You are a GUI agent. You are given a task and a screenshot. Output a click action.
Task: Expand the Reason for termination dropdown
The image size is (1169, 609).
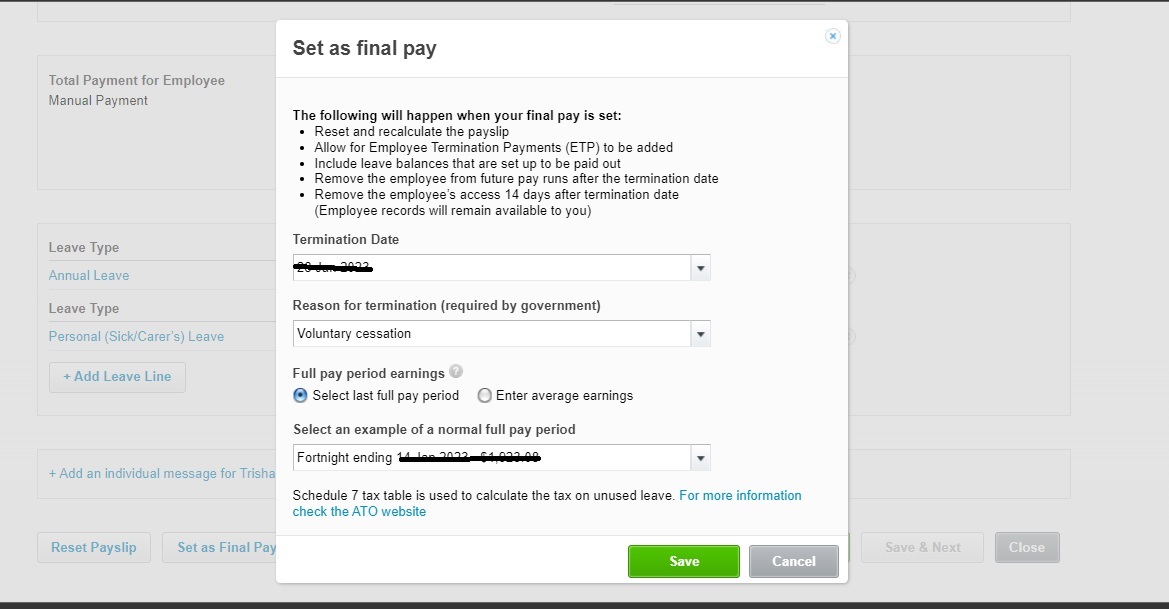coord(701,334)
